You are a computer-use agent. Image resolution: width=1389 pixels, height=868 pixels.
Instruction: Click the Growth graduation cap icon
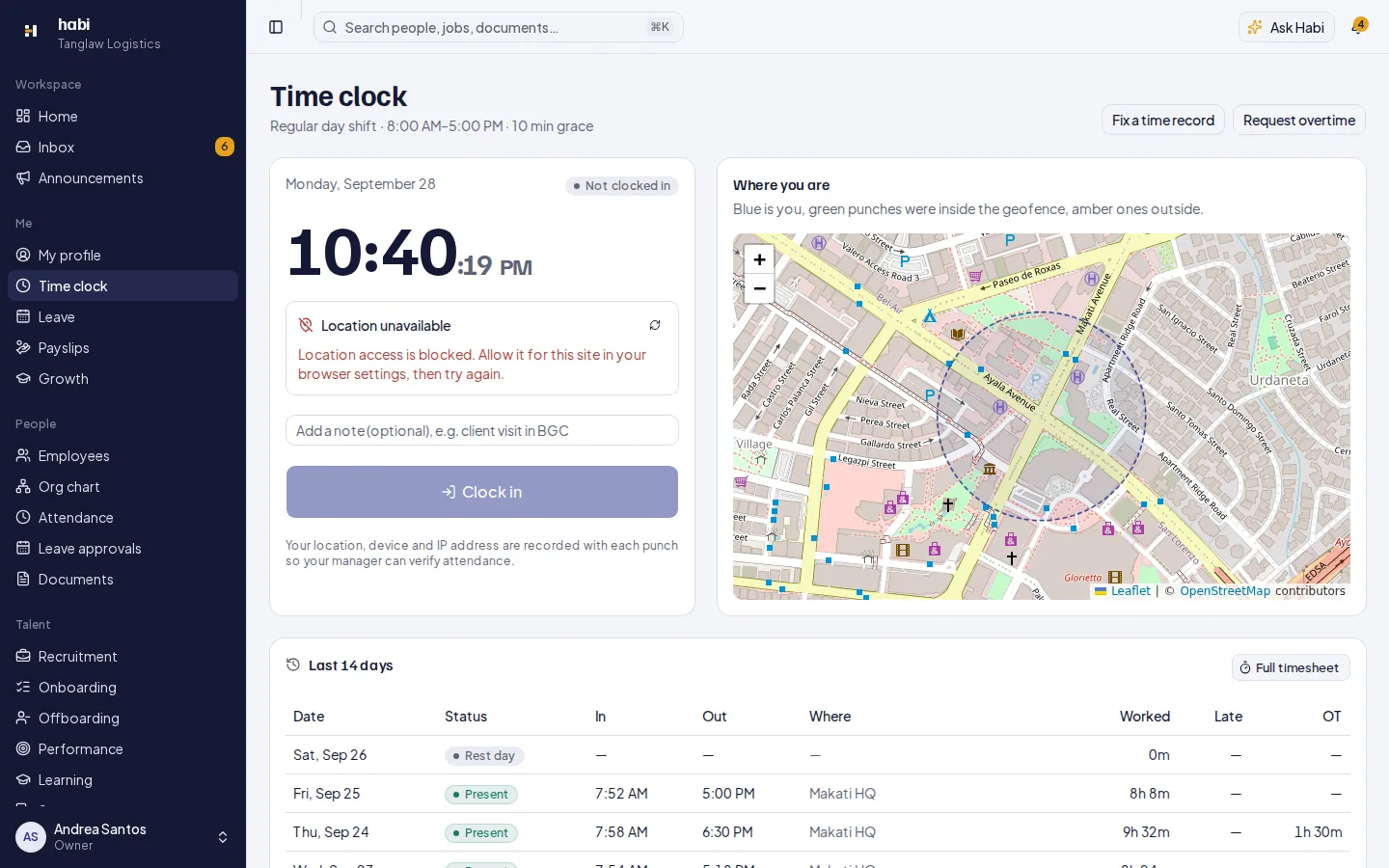coord(23,378)
